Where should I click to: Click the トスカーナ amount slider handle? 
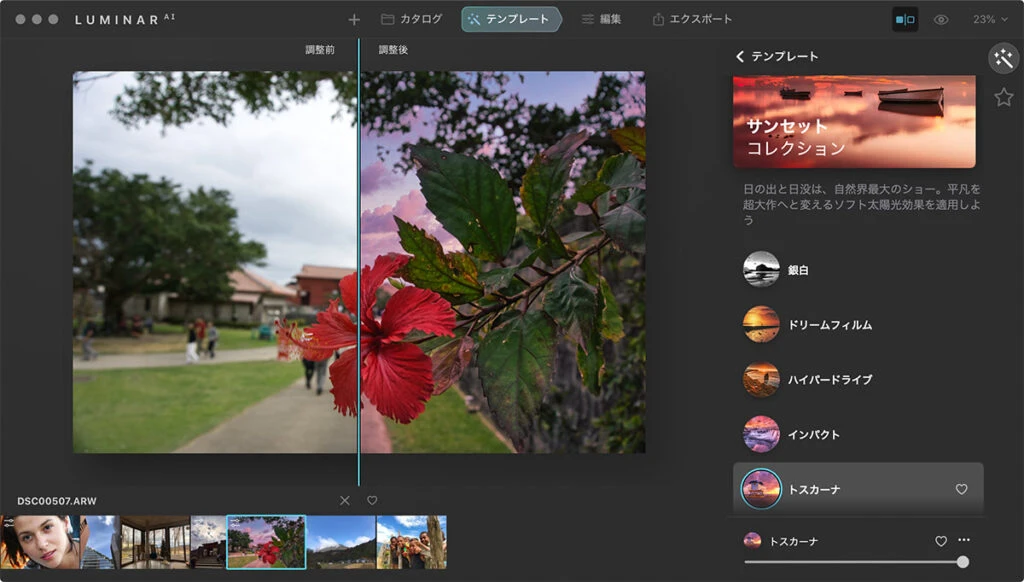coord(963,562)
